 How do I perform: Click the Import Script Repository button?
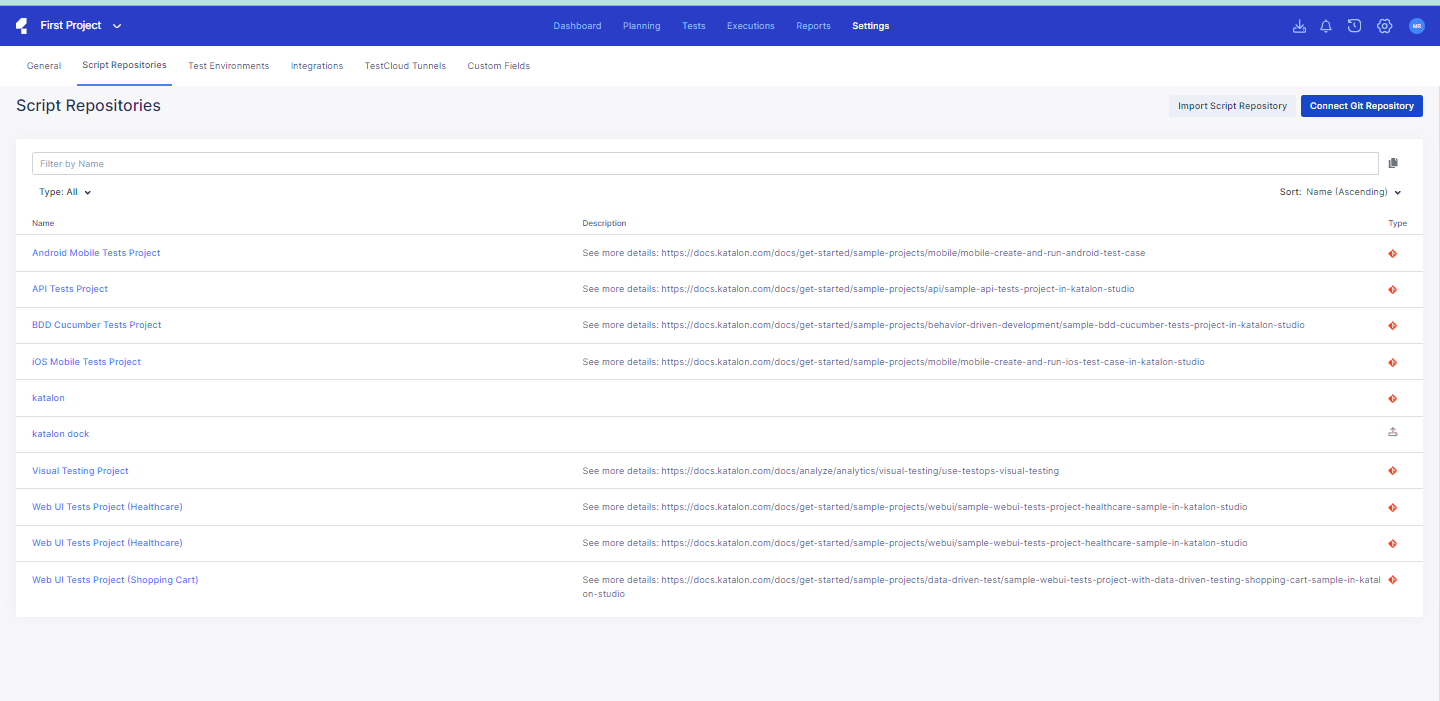[x=1232, y=106]
